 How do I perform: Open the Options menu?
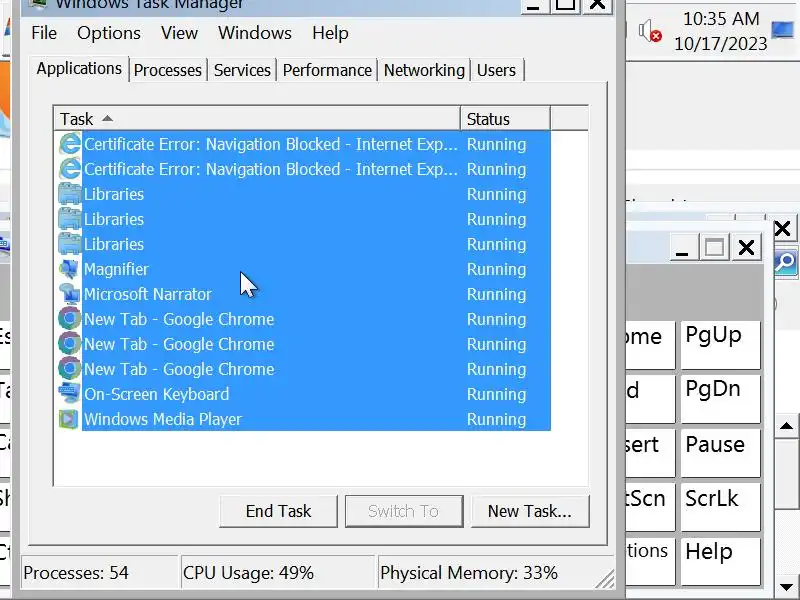[x=109, y=33]
